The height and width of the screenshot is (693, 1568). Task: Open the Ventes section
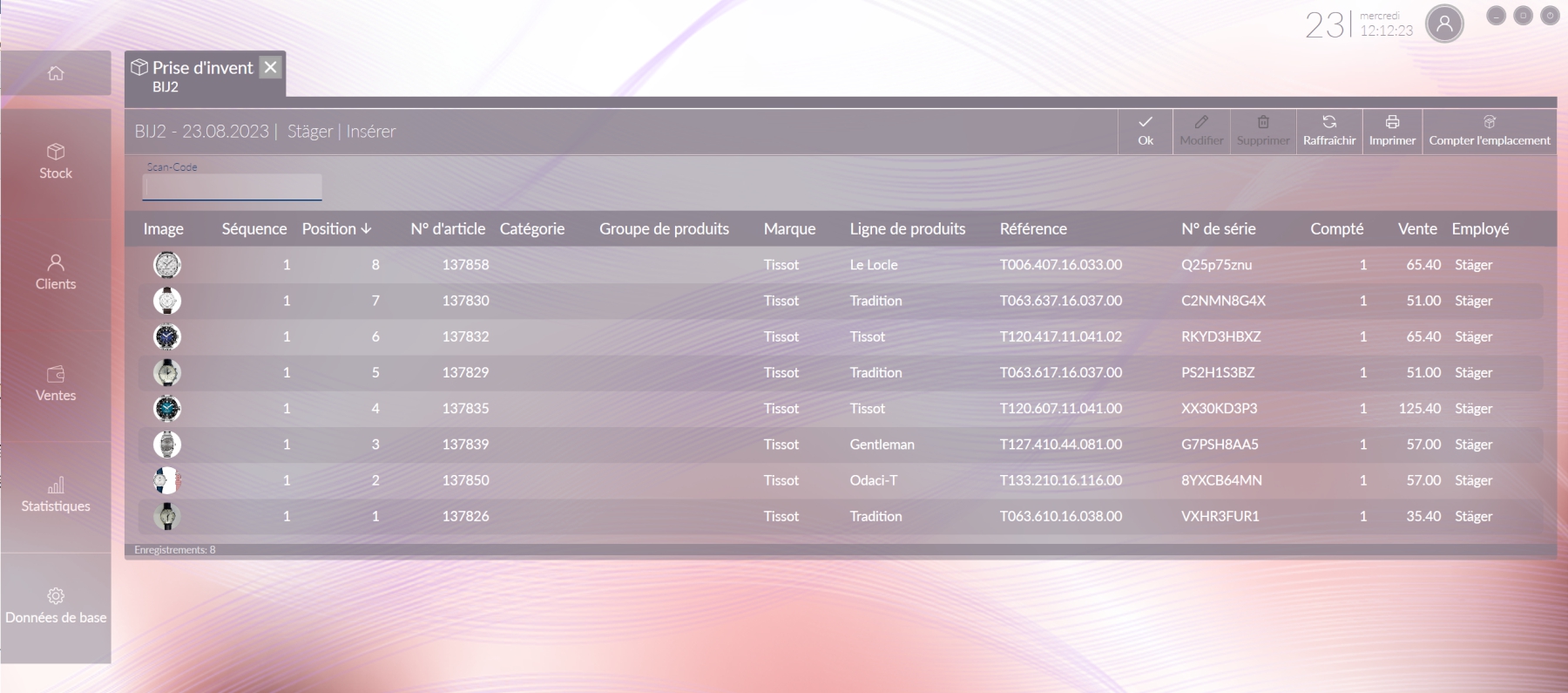56,384
